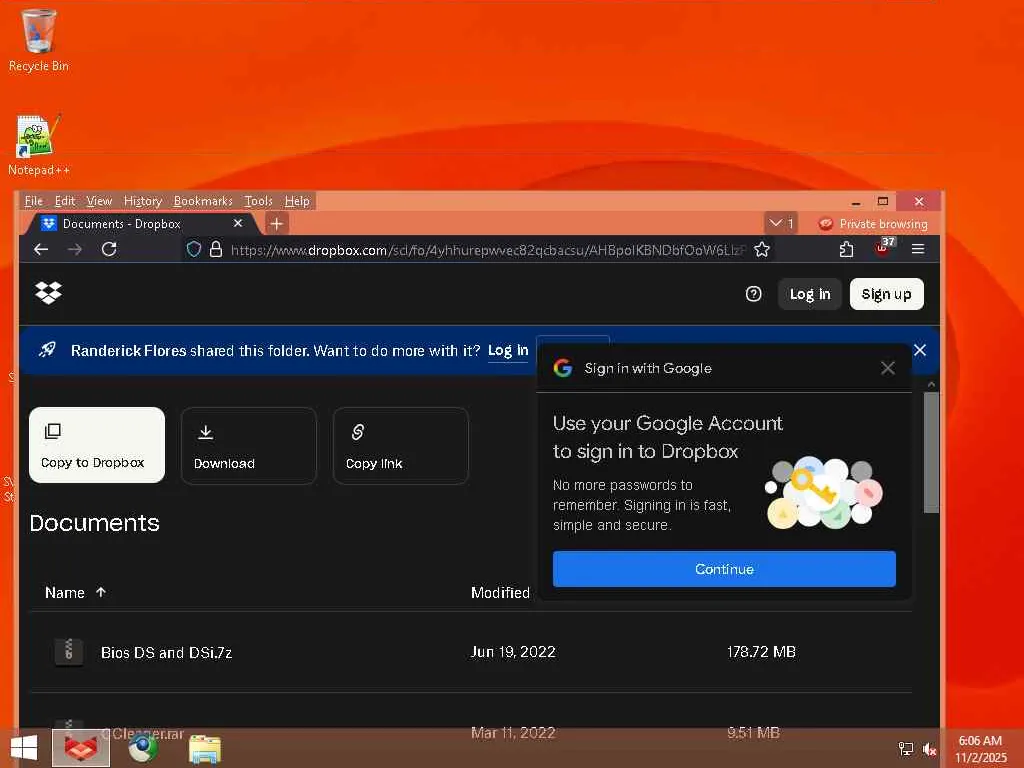Click the taskbar clock showing 6:06 AM
The height and width of the screenshot is (768, 1024).
980,749
